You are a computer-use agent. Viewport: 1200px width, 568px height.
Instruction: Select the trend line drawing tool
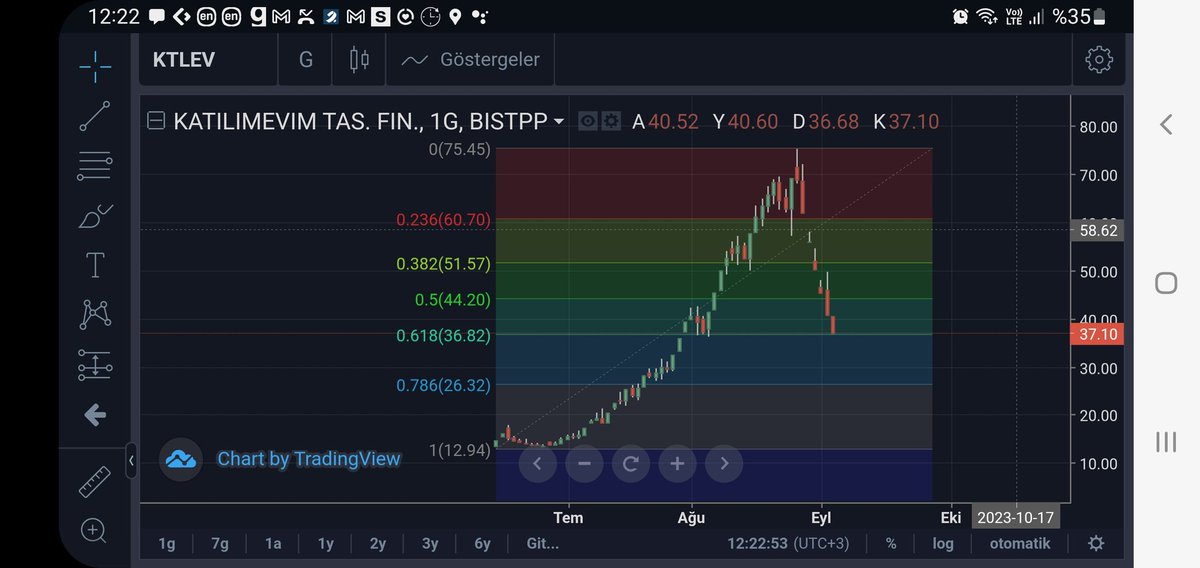(95, 116)
